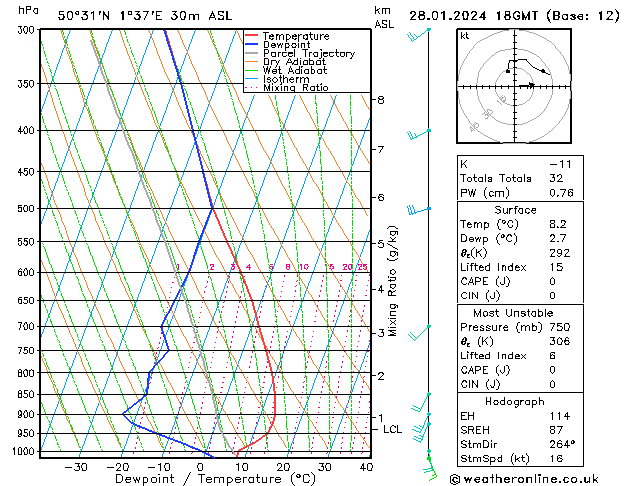
Task: Click the weatheronline.co.uk copyright text
Action: 524,479
